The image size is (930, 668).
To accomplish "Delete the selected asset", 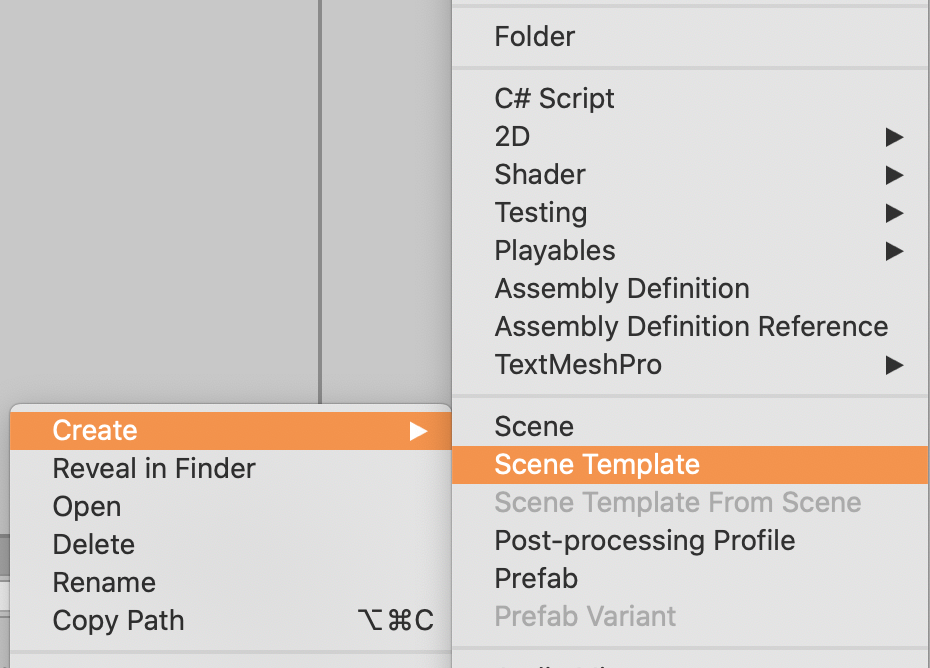I will tap(93, 544).
